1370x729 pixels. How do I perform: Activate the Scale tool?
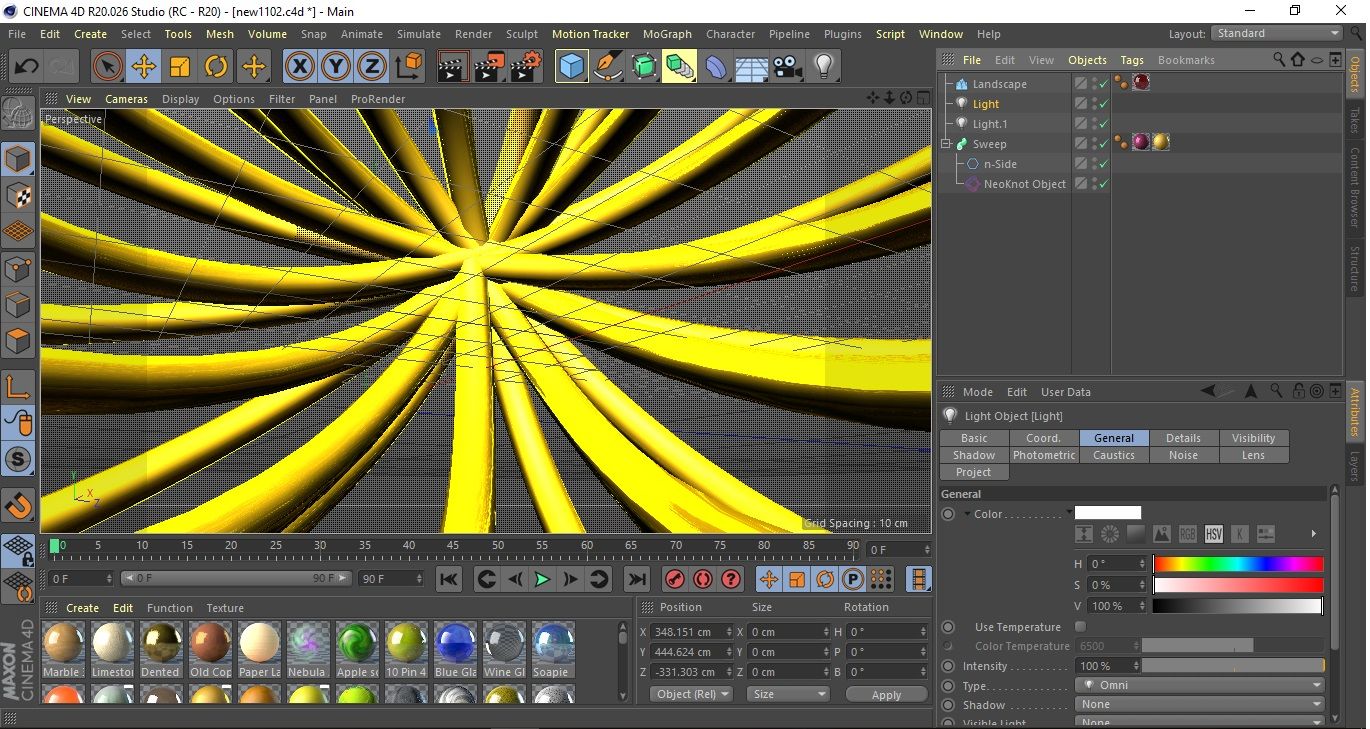point(180,67)
